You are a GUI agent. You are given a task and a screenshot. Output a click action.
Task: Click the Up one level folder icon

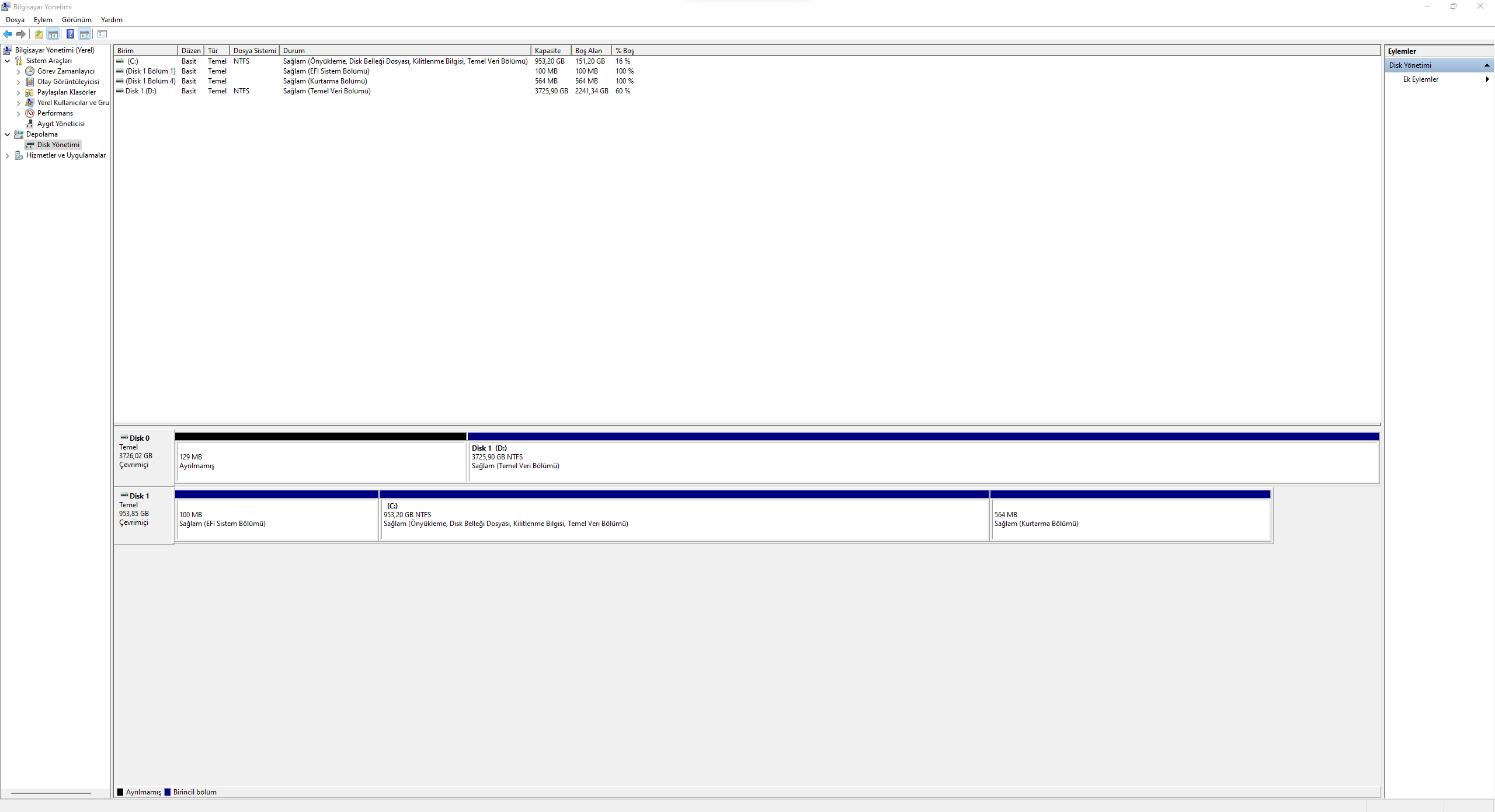point(39,34)
